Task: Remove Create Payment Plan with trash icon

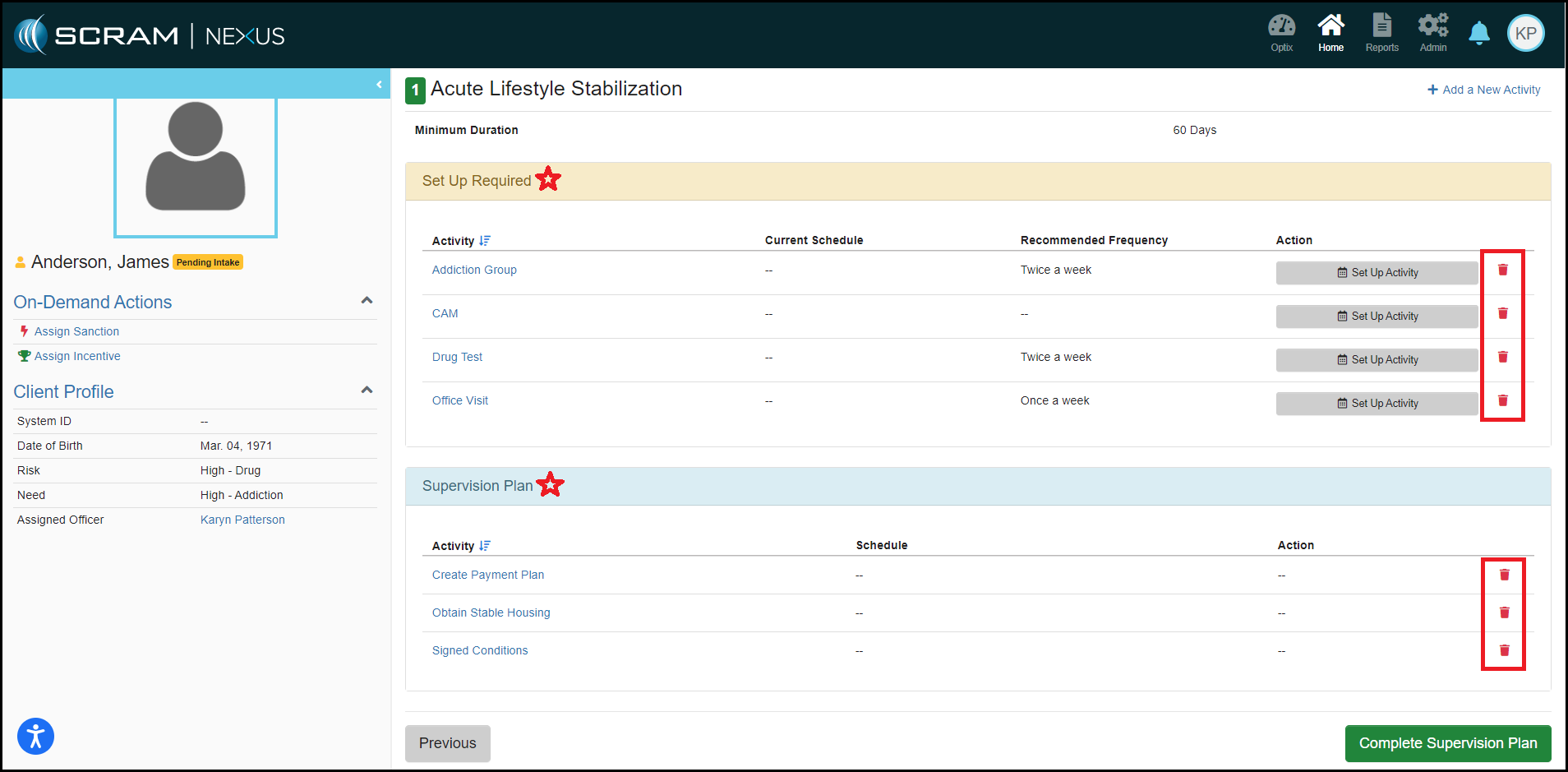Action: tap(1504, 576)
